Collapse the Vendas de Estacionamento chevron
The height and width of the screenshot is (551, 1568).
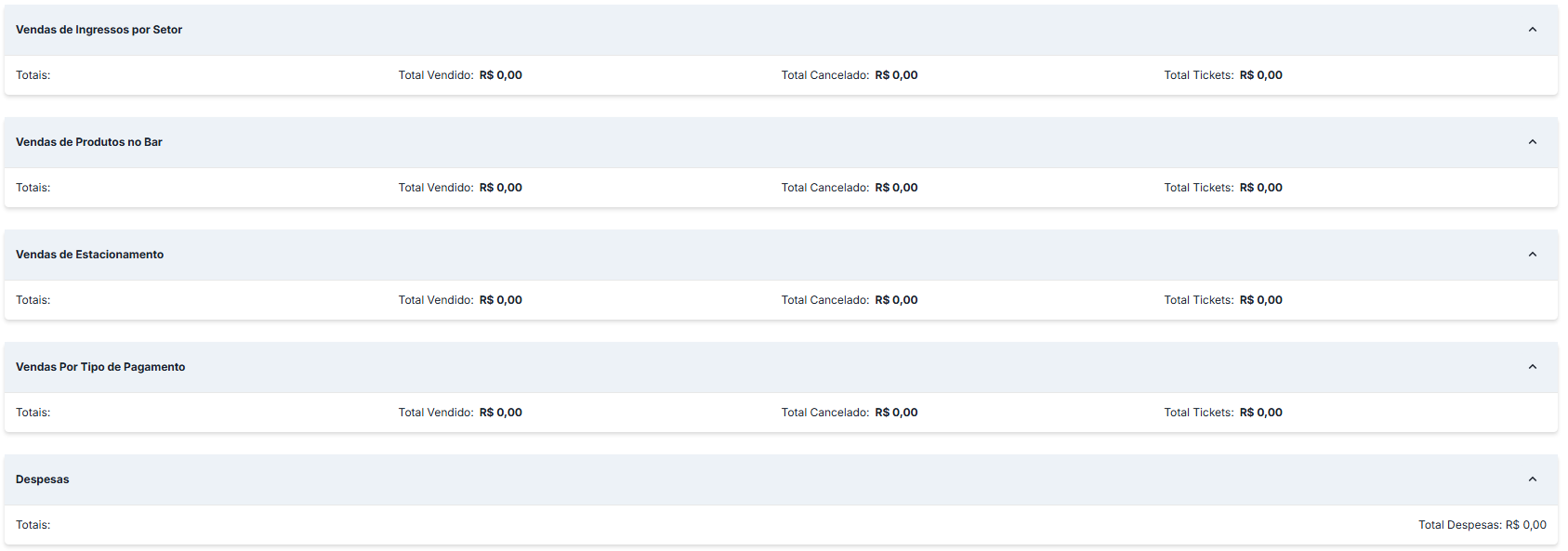[x=1533, y=255]
